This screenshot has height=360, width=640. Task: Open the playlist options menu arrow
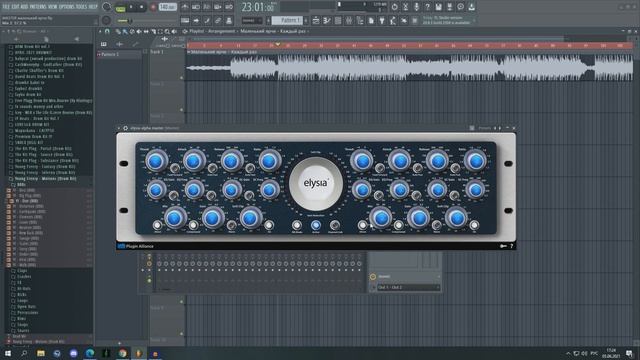100,31
